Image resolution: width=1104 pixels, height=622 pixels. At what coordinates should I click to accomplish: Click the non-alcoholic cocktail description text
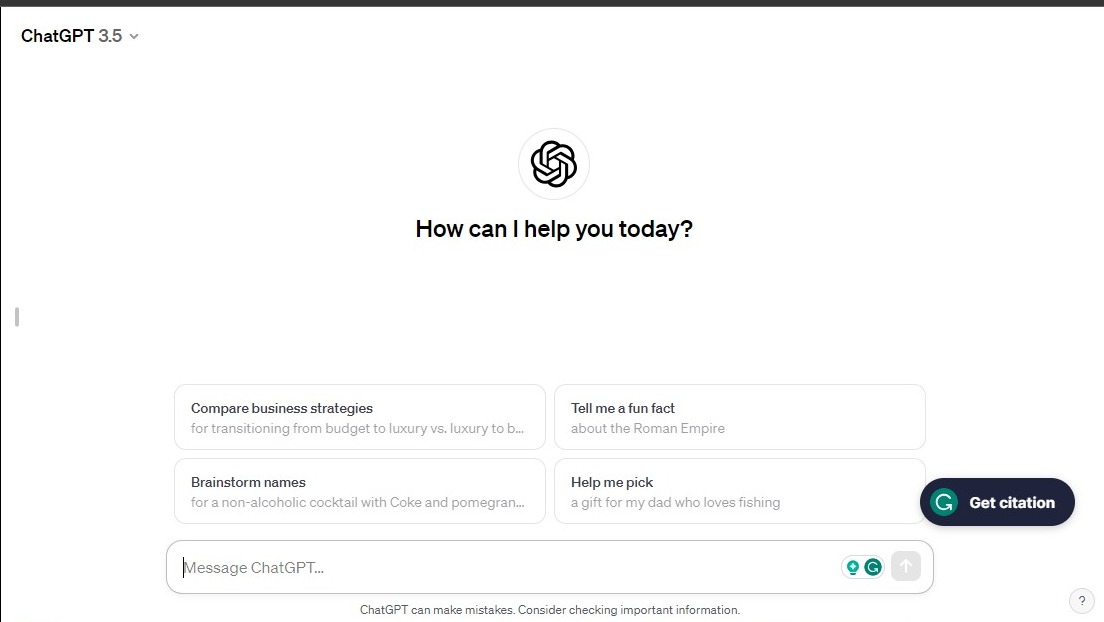(357, 502)
